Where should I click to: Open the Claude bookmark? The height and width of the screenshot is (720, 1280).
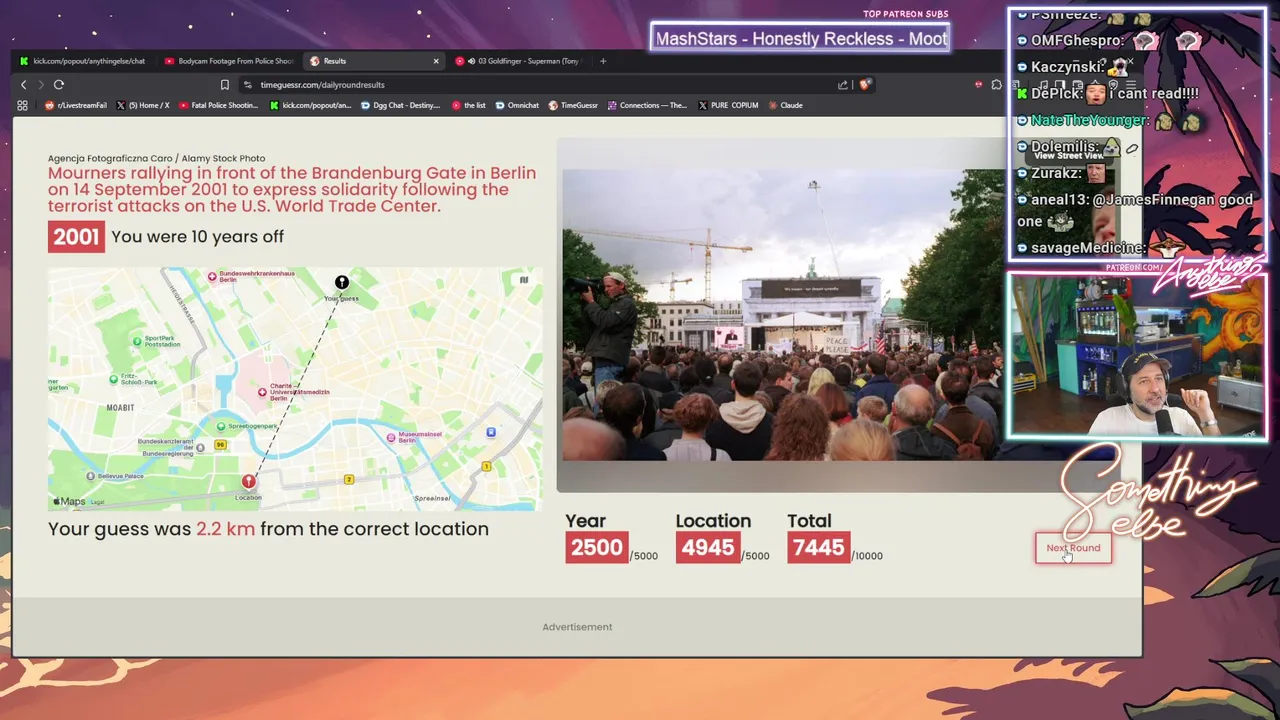[x=786, y=105]
